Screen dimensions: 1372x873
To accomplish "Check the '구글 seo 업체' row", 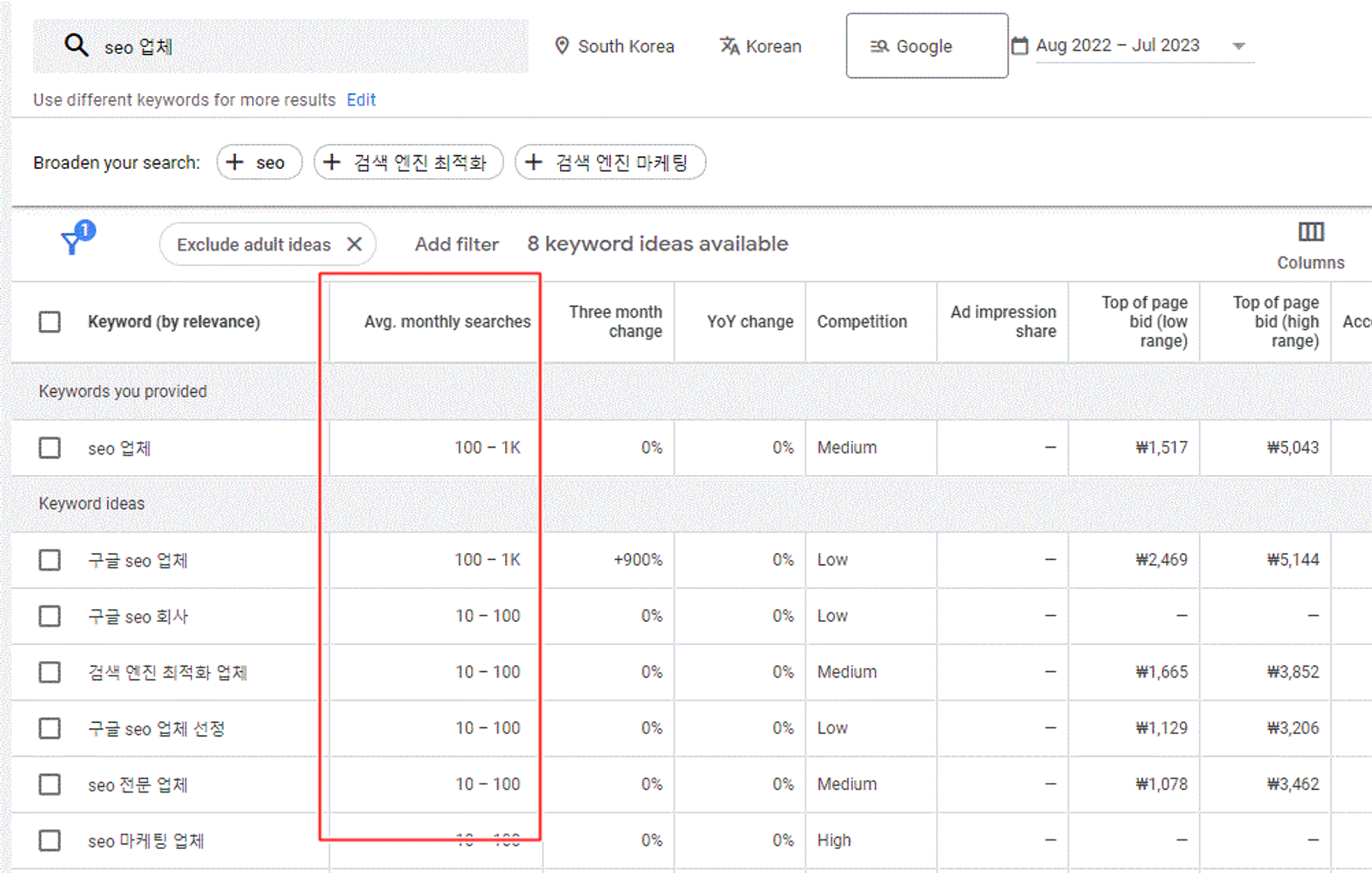I will click(50, 560).
